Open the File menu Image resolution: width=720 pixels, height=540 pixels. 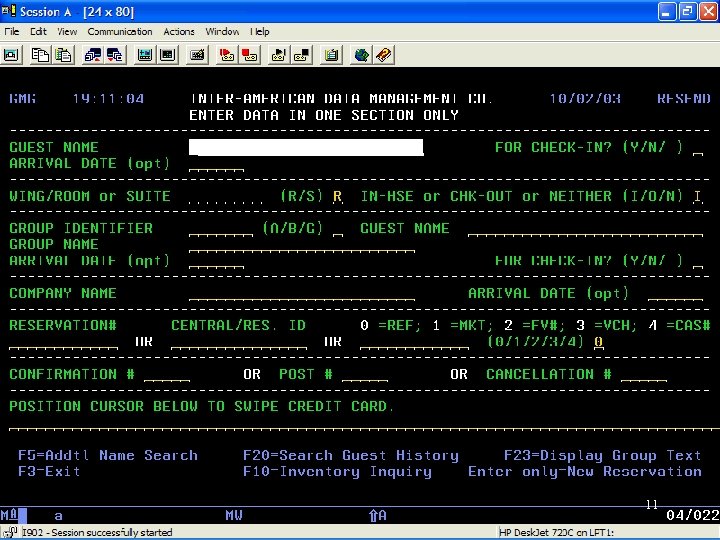[x=11, y=32]
